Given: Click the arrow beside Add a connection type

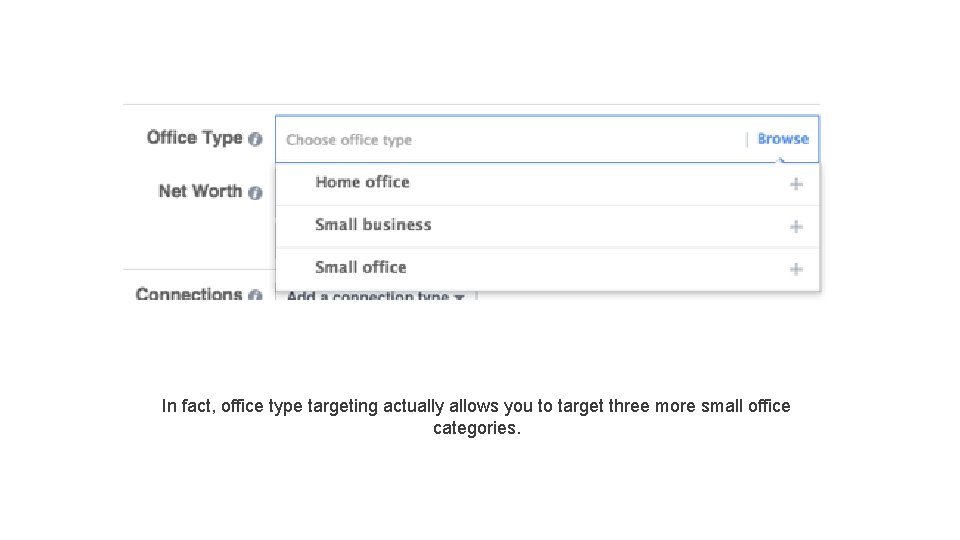Looking at the screenshot, I should (459, 298).
